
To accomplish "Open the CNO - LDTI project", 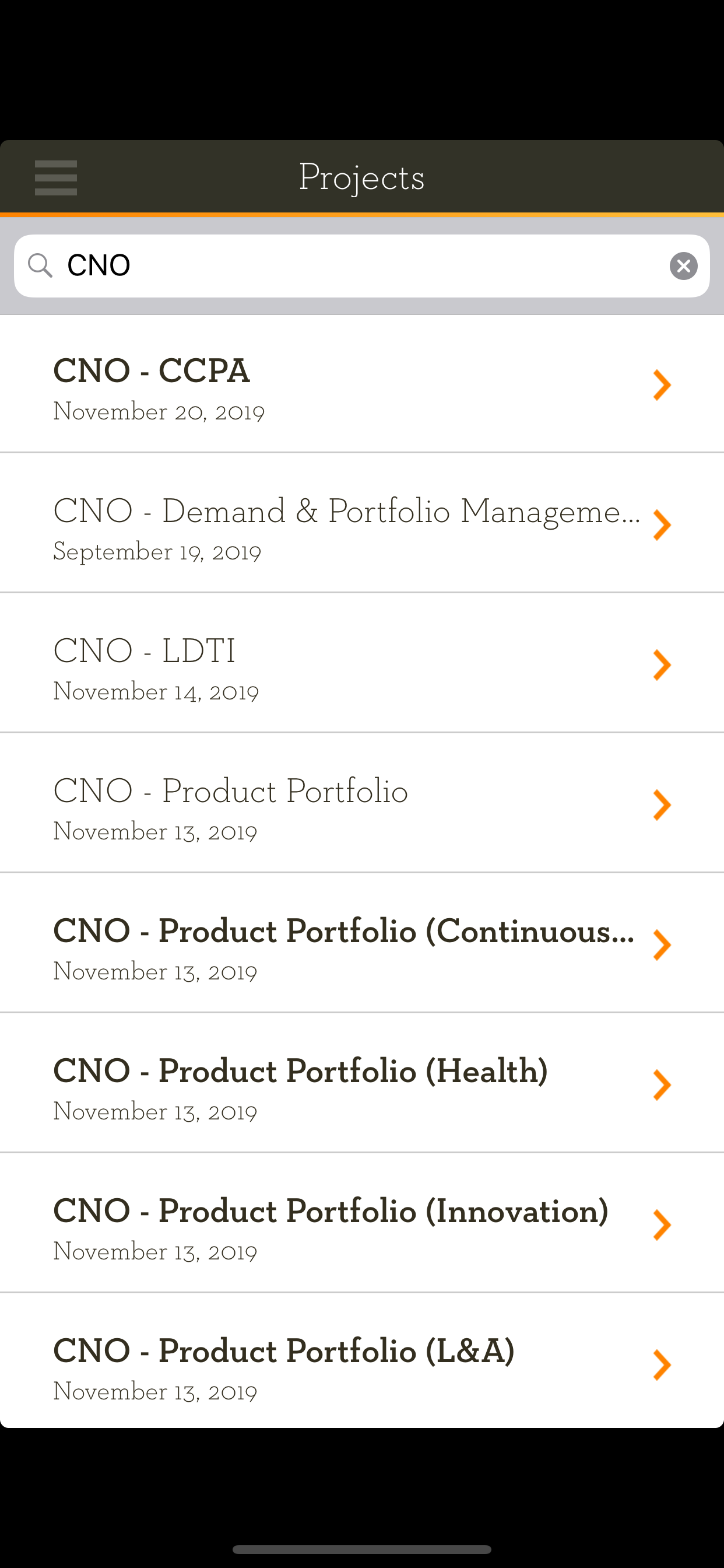I will 144,650.
